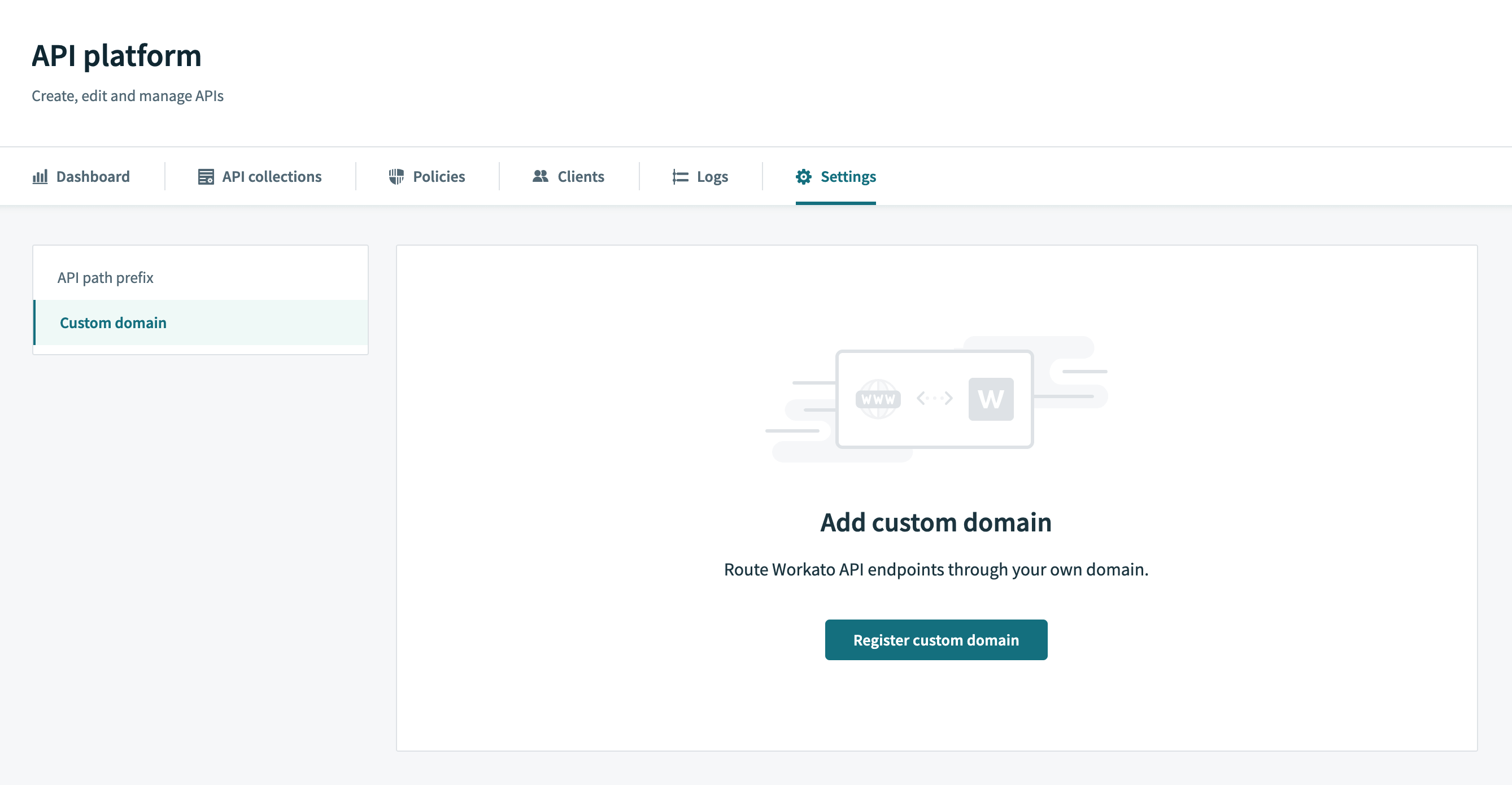
Task: Click the WWW globe in the illustration
Action: pos(879,398)
